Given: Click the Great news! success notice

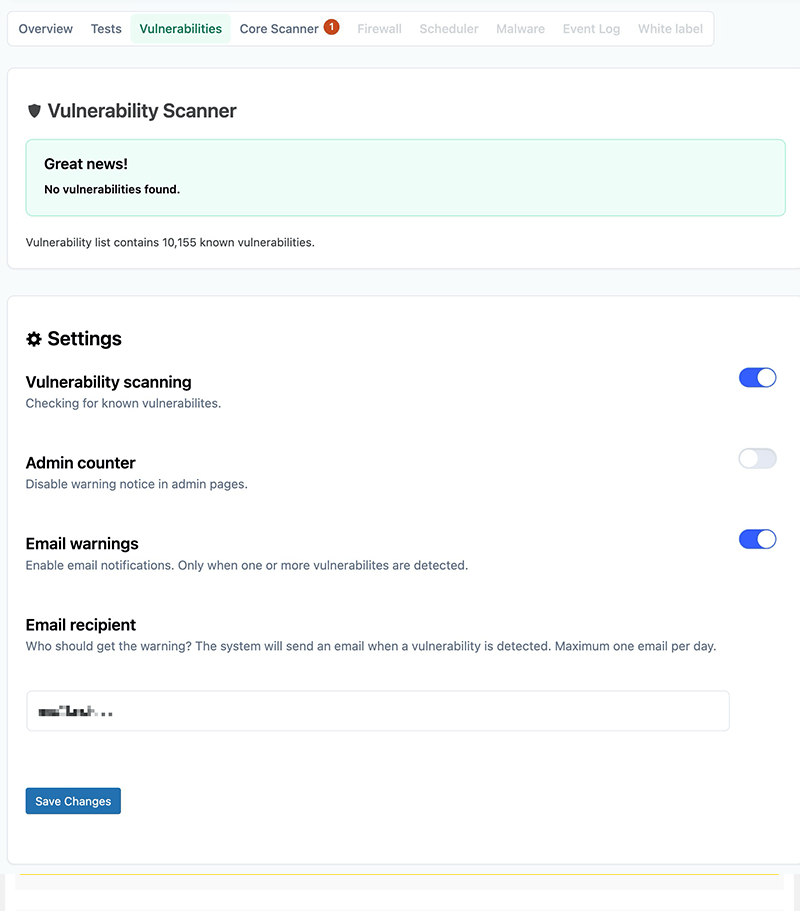Looking at the screenshot, I should click(405, 177).
